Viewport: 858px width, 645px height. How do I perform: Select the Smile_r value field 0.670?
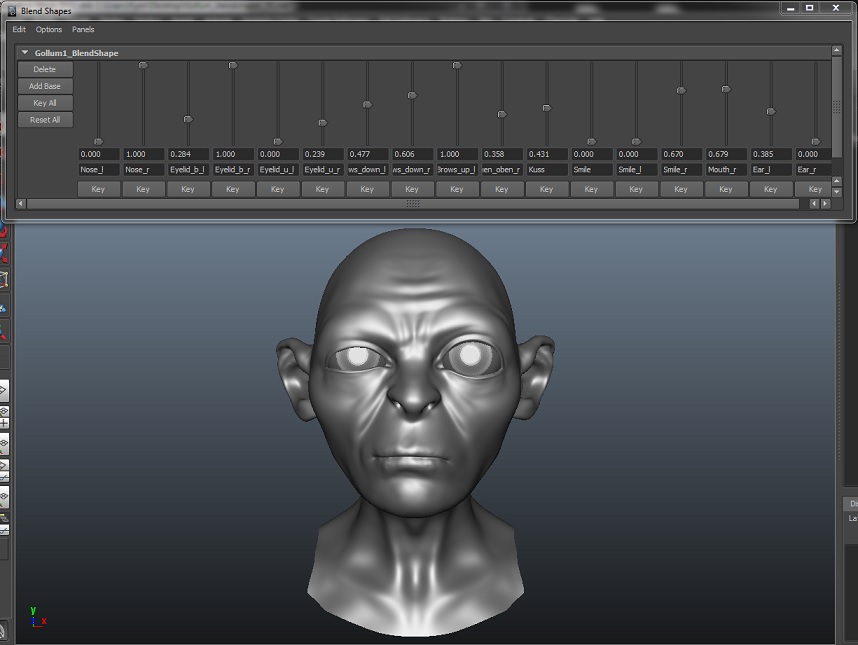click(x=682, y=154)
